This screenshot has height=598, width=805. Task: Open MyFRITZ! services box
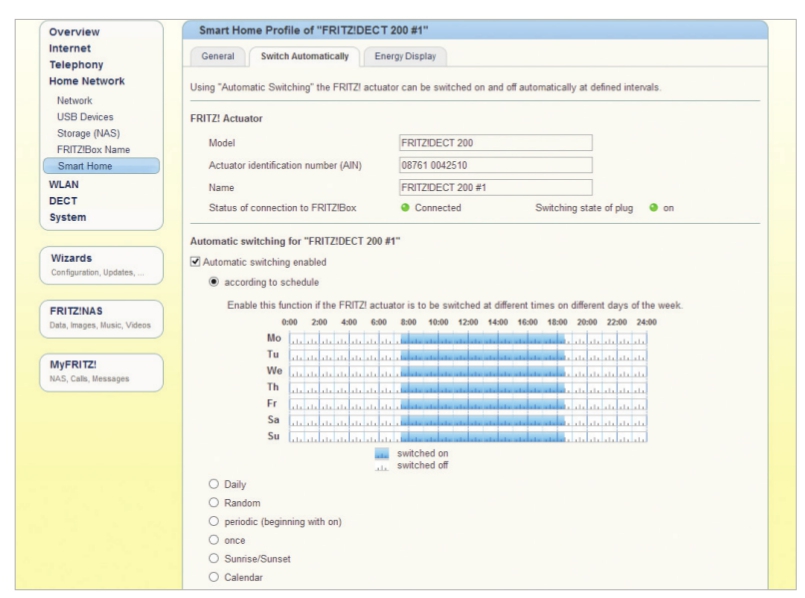102,372
